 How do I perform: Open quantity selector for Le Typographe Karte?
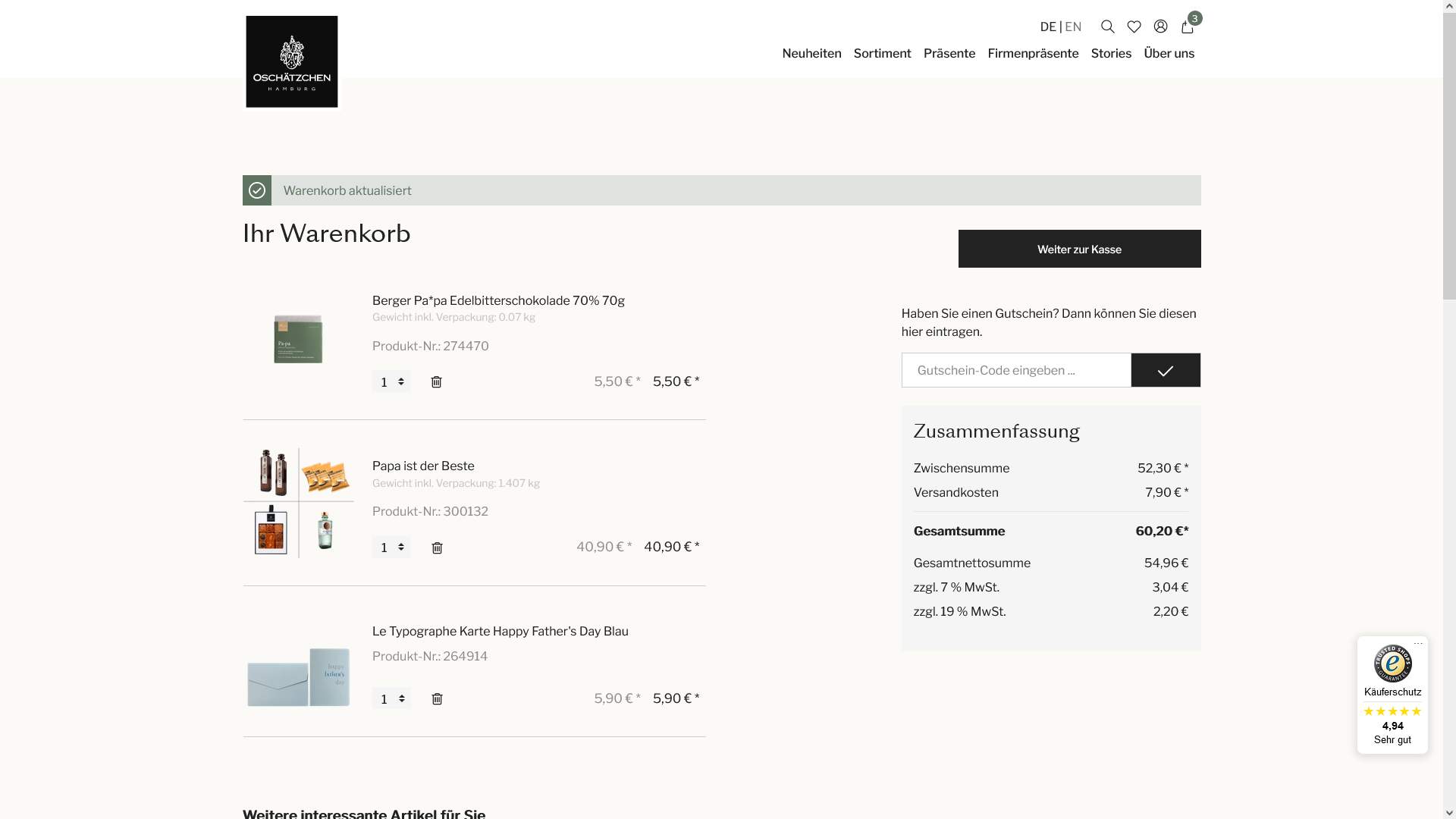(391, 698)
